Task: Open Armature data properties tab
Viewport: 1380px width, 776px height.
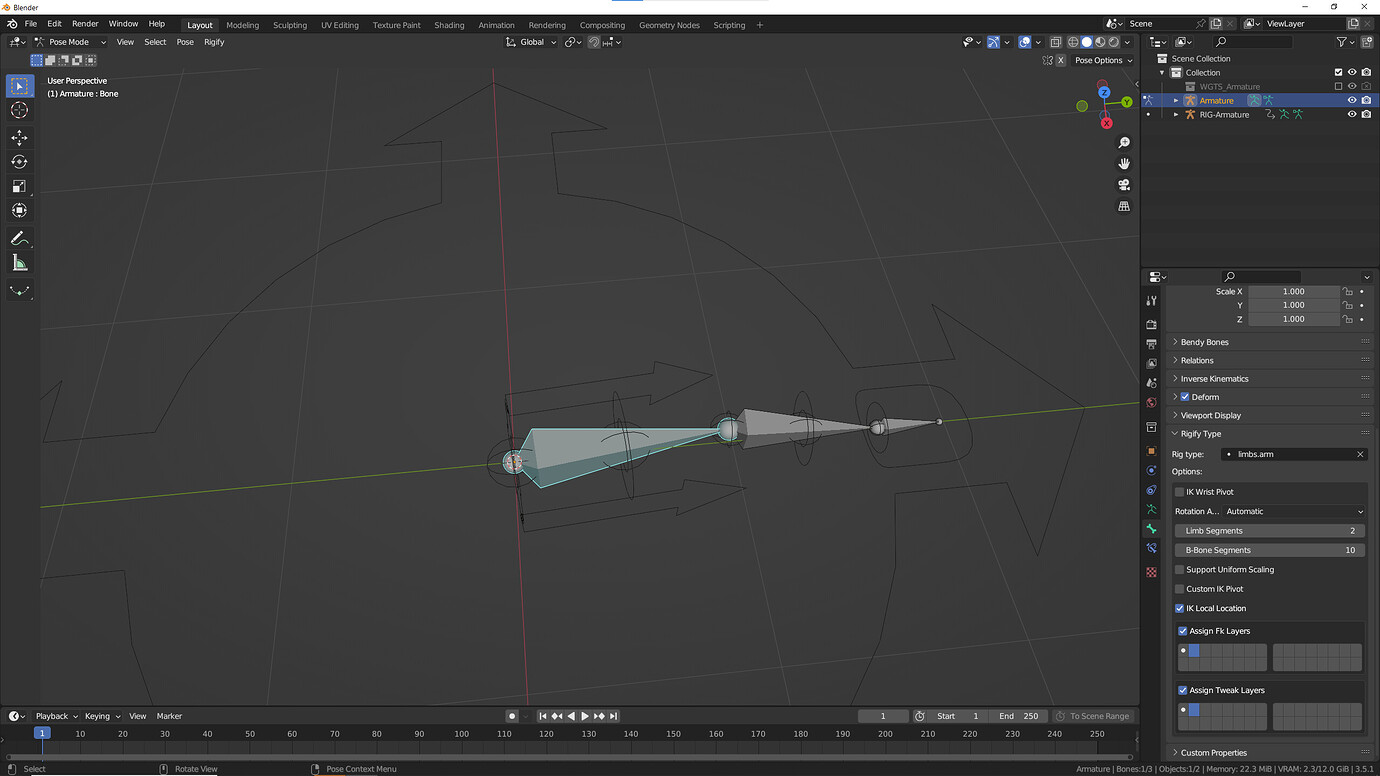Action: coord(1152,509)
